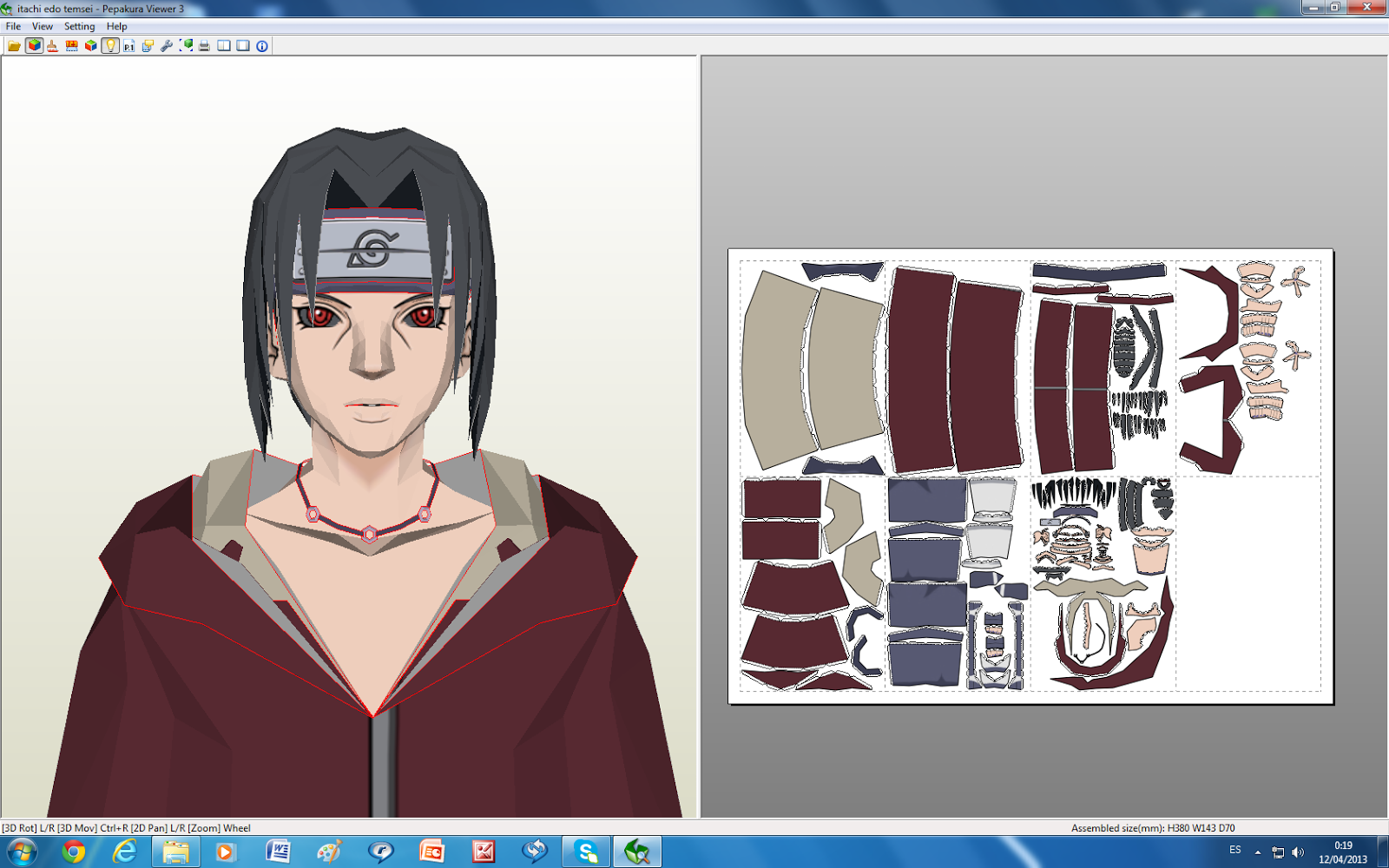Open the part annotation speech bubble tool
The width and height of the screenshot is (1389, 868).
[x=148, y=46]
